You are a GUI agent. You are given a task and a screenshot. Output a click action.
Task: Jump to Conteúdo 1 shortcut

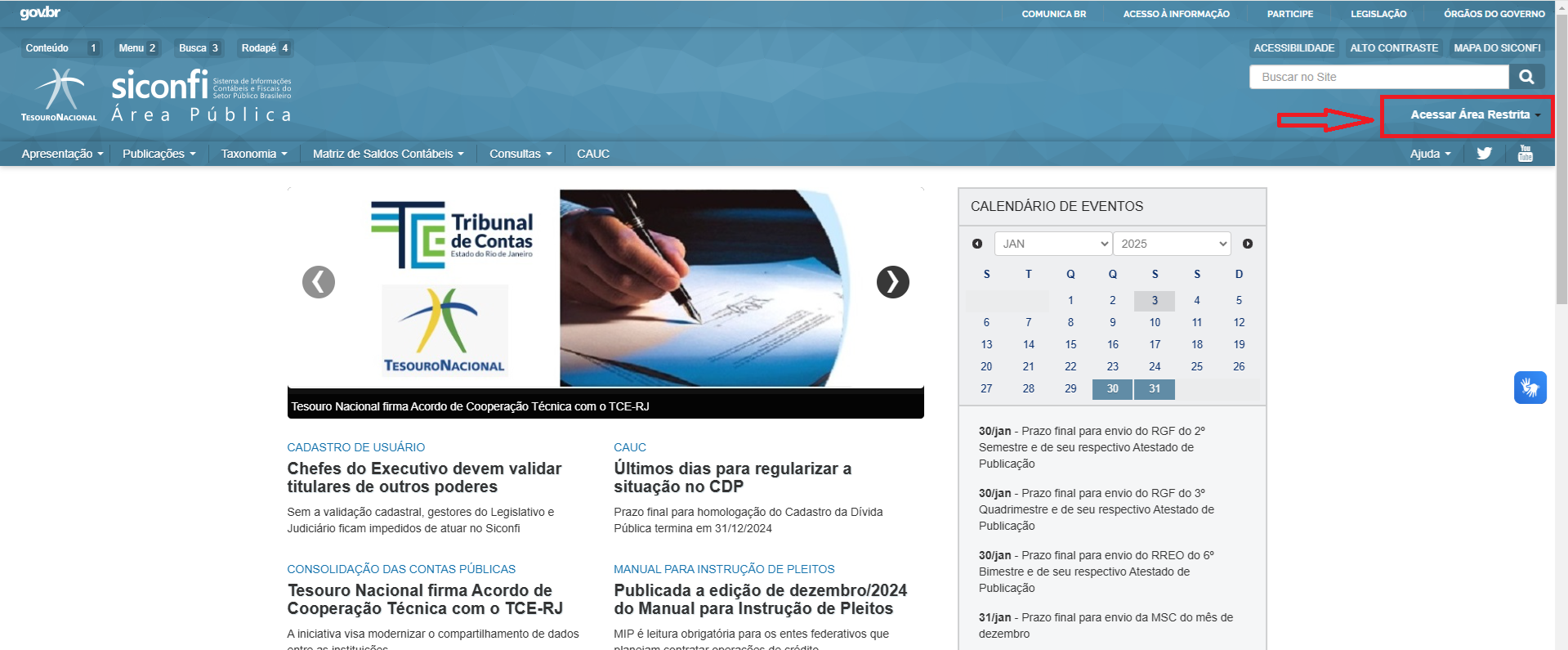(61, 48)
